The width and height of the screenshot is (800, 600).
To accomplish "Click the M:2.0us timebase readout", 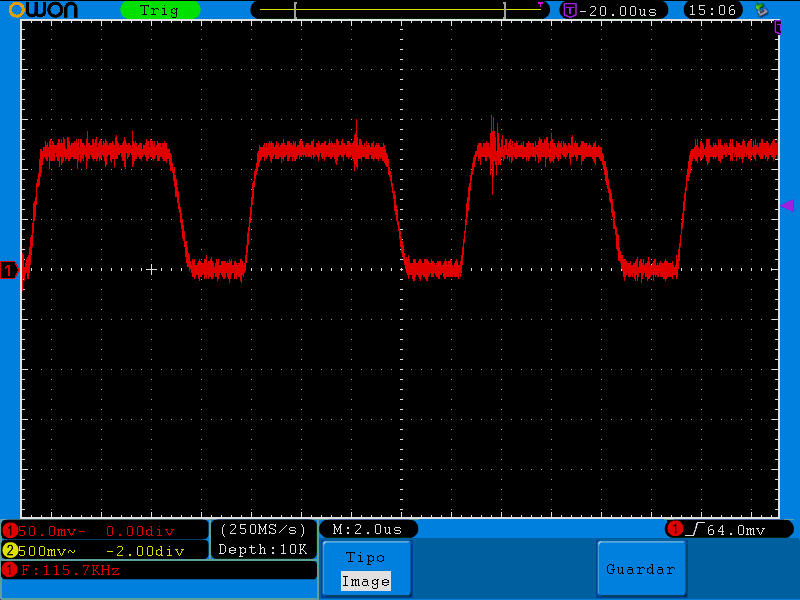I will [367, 530].
